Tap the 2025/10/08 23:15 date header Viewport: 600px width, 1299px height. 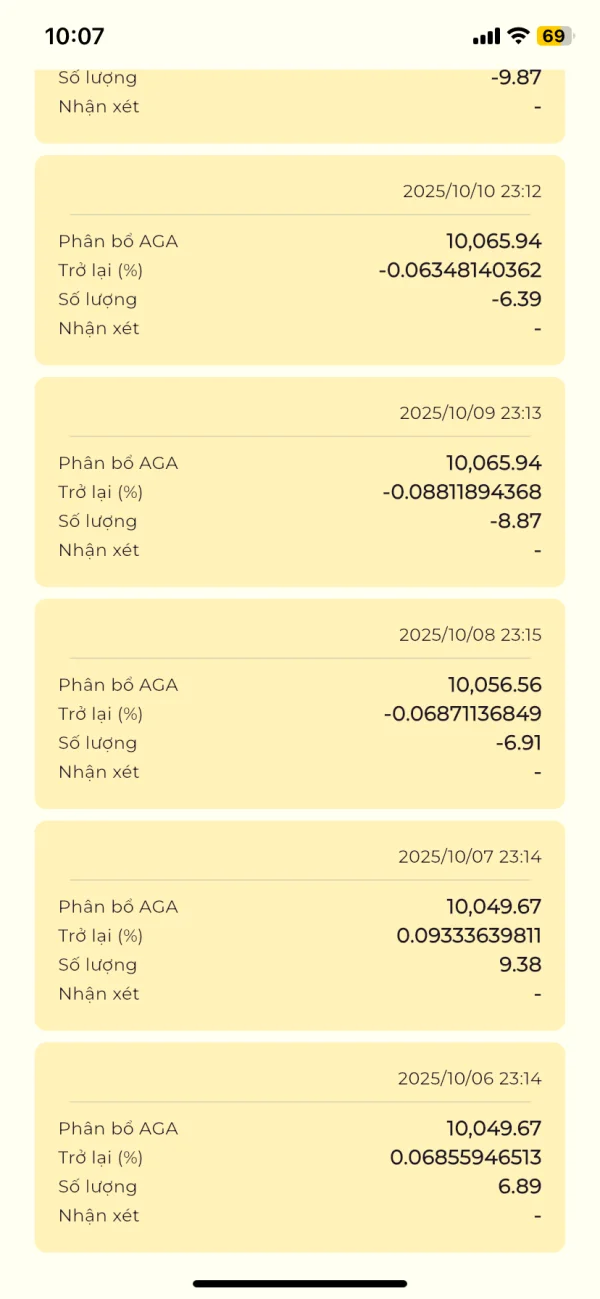(x=470, y=635)
